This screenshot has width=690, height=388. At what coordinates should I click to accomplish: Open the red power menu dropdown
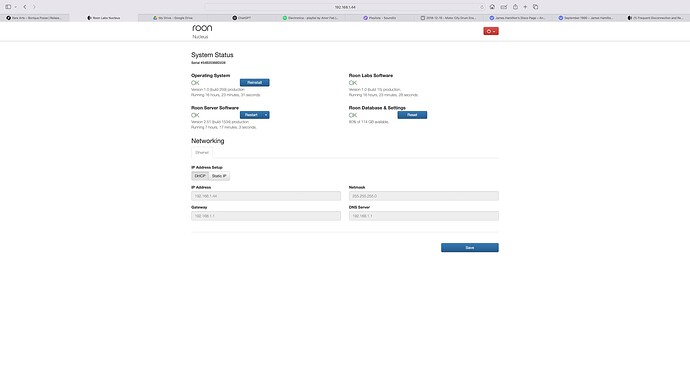pos(491,31)
